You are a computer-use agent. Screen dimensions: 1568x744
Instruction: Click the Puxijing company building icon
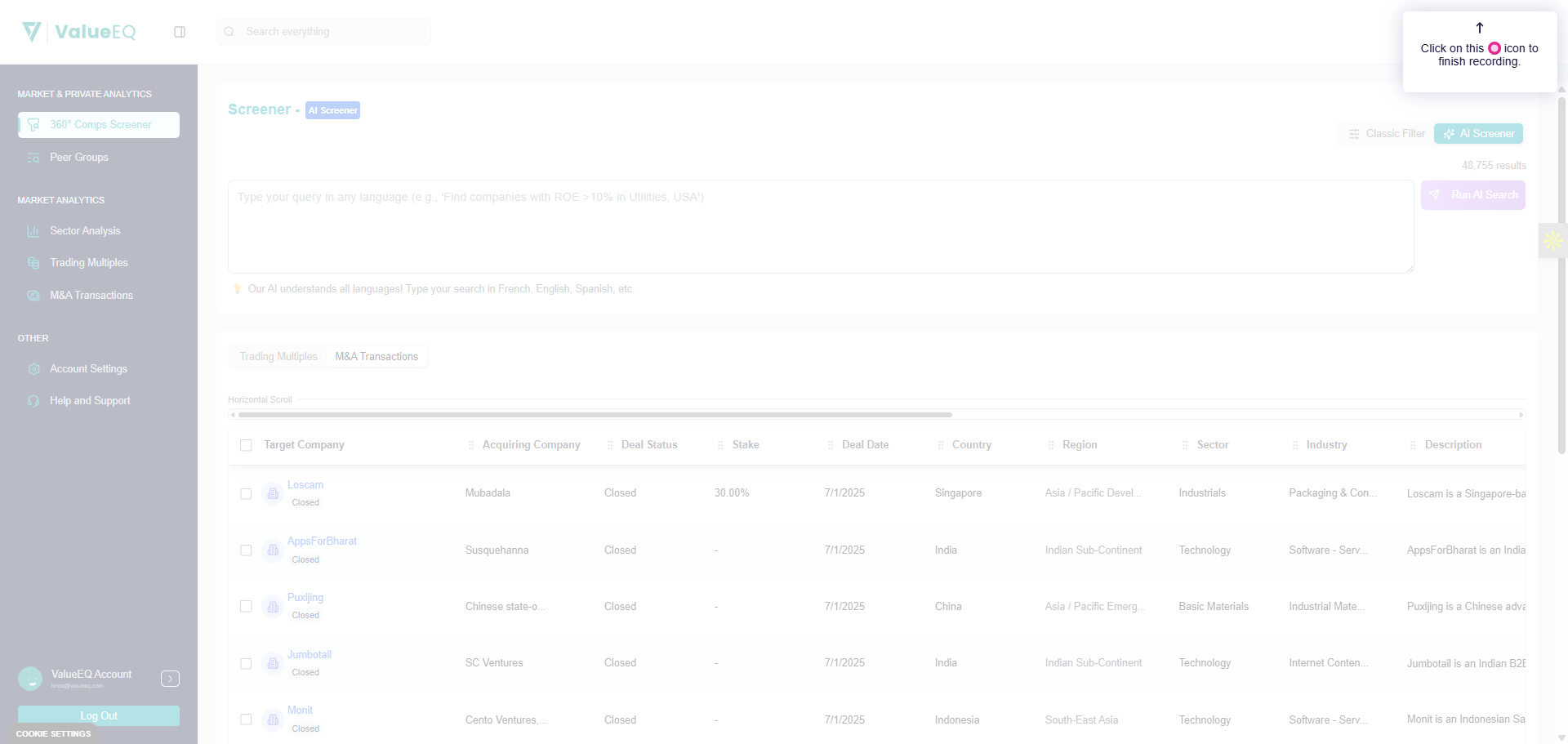tap(273, 607)
